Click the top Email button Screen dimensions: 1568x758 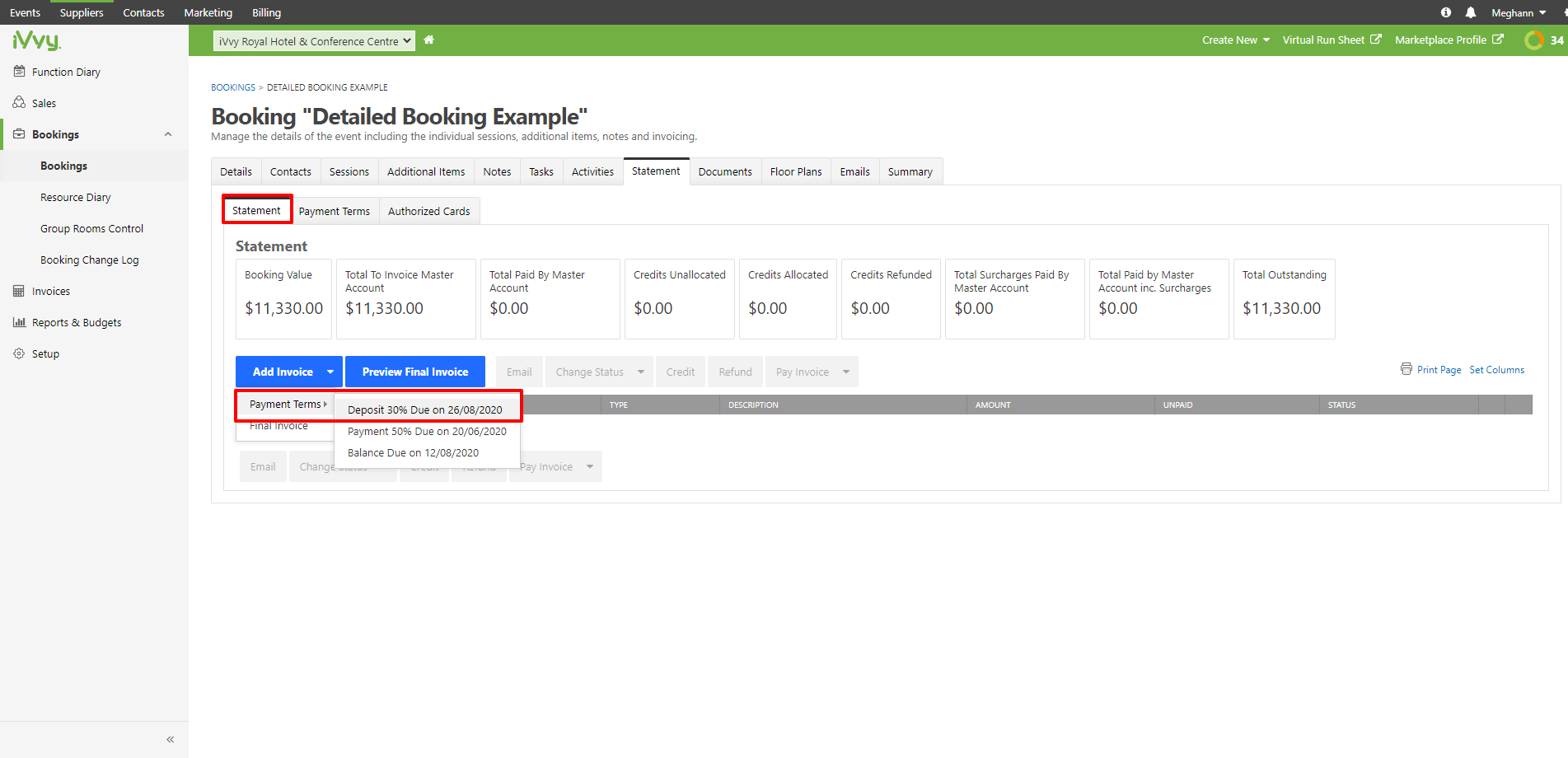click(x=519, y=372)
